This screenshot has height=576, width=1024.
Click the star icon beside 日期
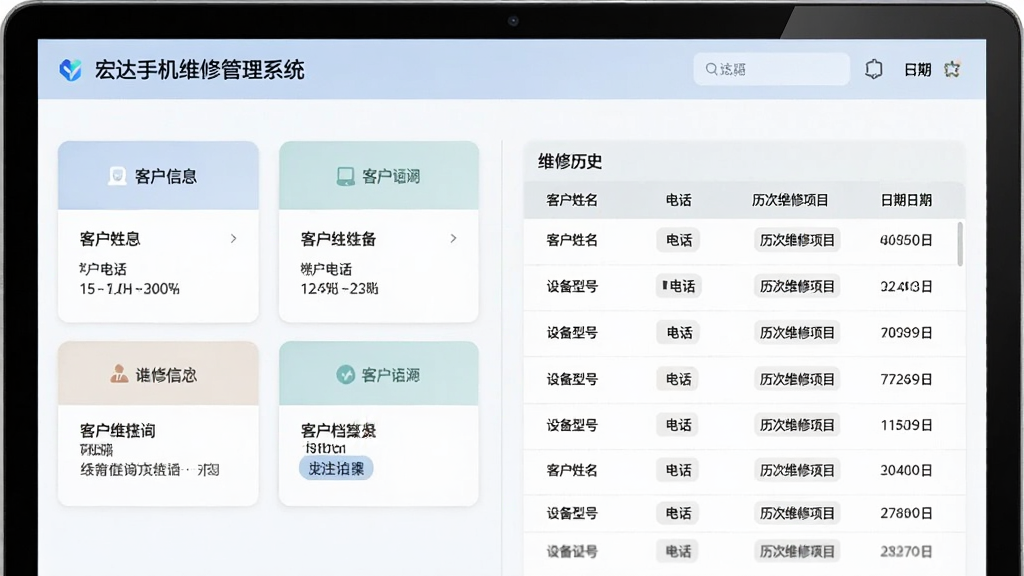(x=952, y=69)
